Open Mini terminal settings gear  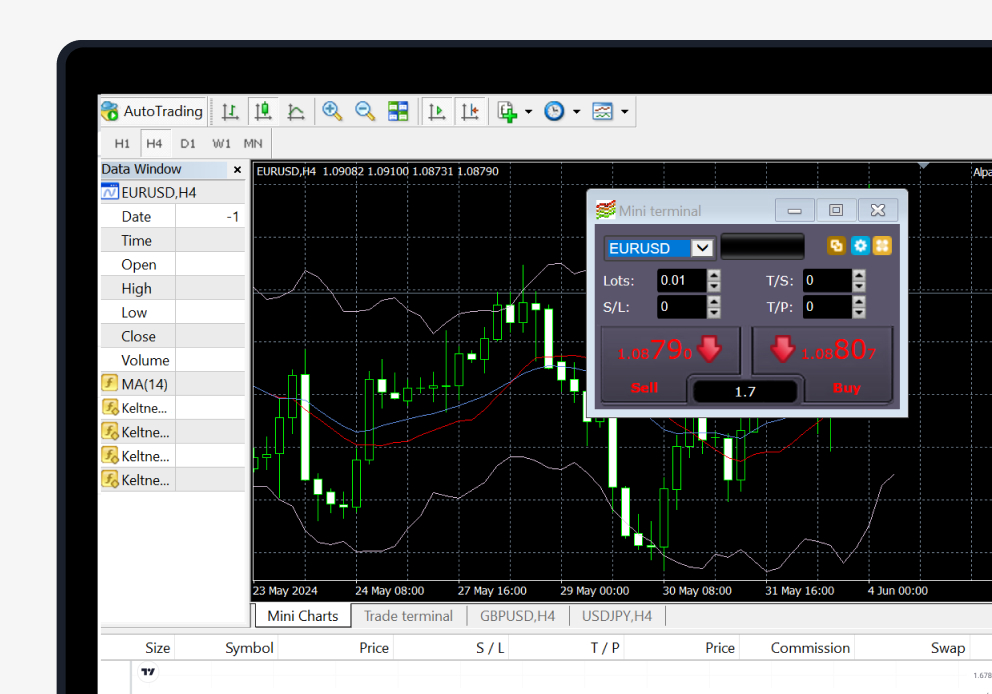click(860, 246)
